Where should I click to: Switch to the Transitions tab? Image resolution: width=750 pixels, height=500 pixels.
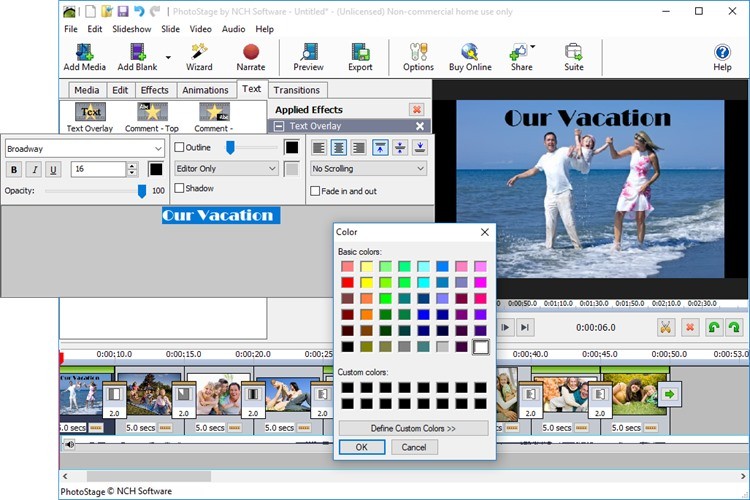(x=296, y=90)
